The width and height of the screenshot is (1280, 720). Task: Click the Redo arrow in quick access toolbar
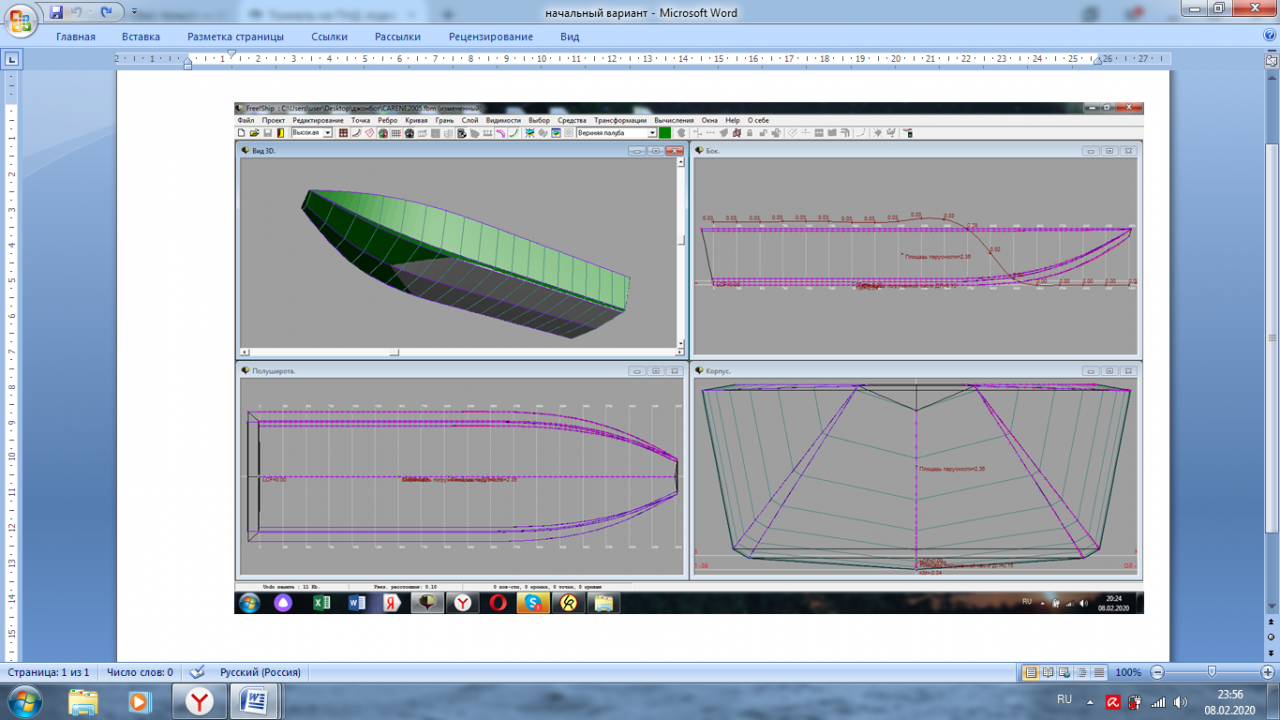(x=106, y=12)
